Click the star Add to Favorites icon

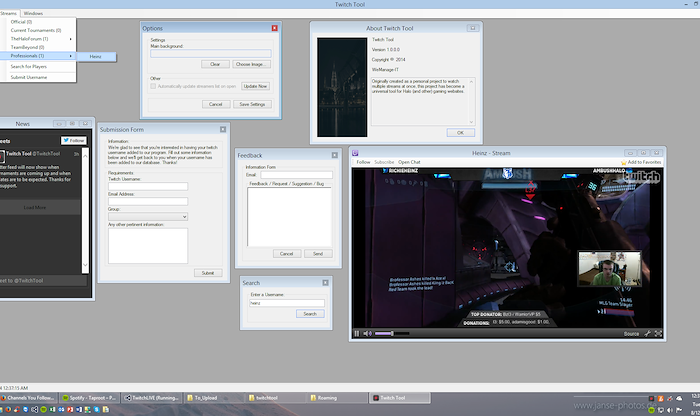click(624, 162)
